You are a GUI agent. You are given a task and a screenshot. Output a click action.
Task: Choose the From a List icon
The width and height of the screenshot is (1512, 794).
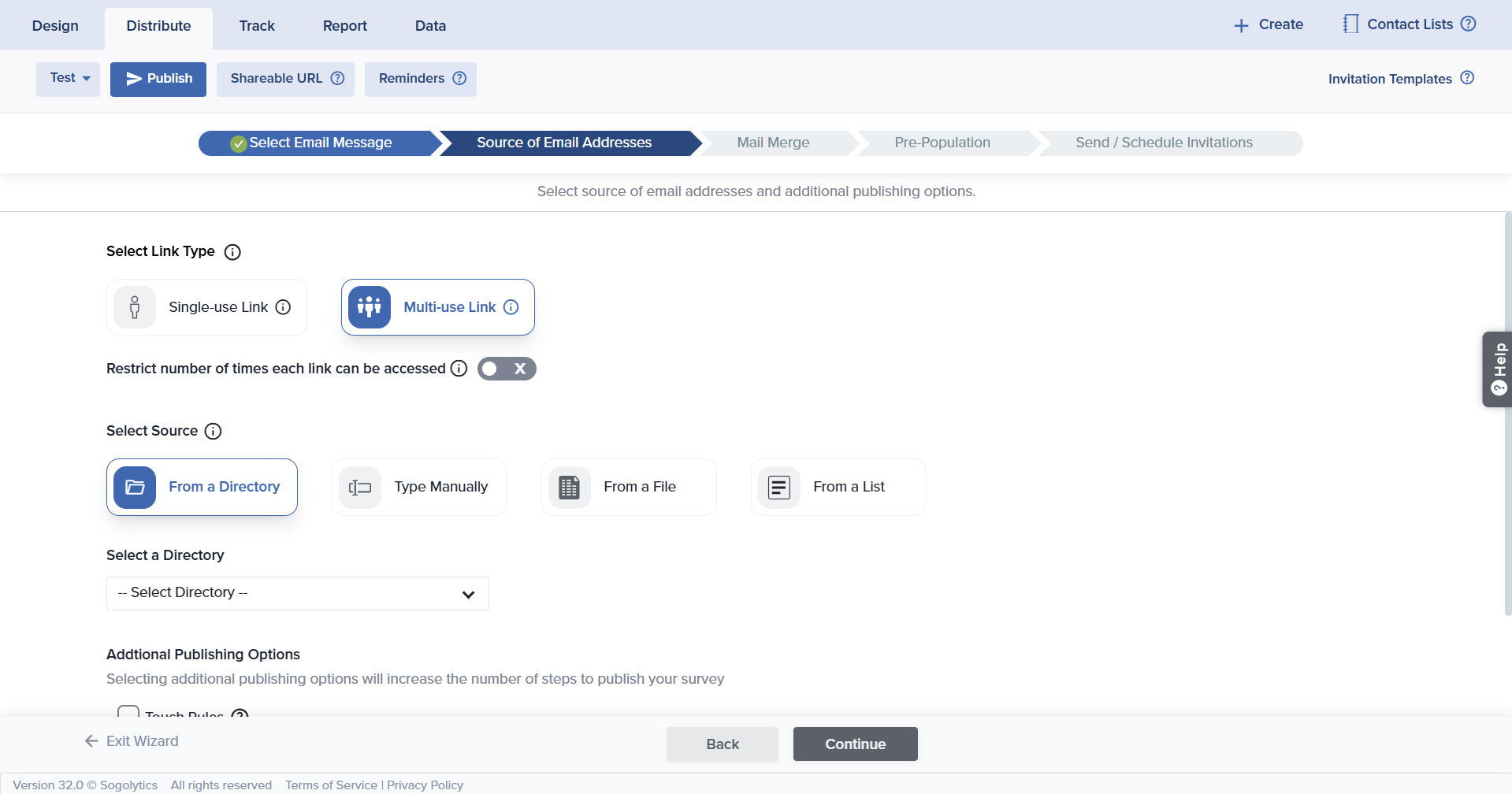(x=778, y=488)
